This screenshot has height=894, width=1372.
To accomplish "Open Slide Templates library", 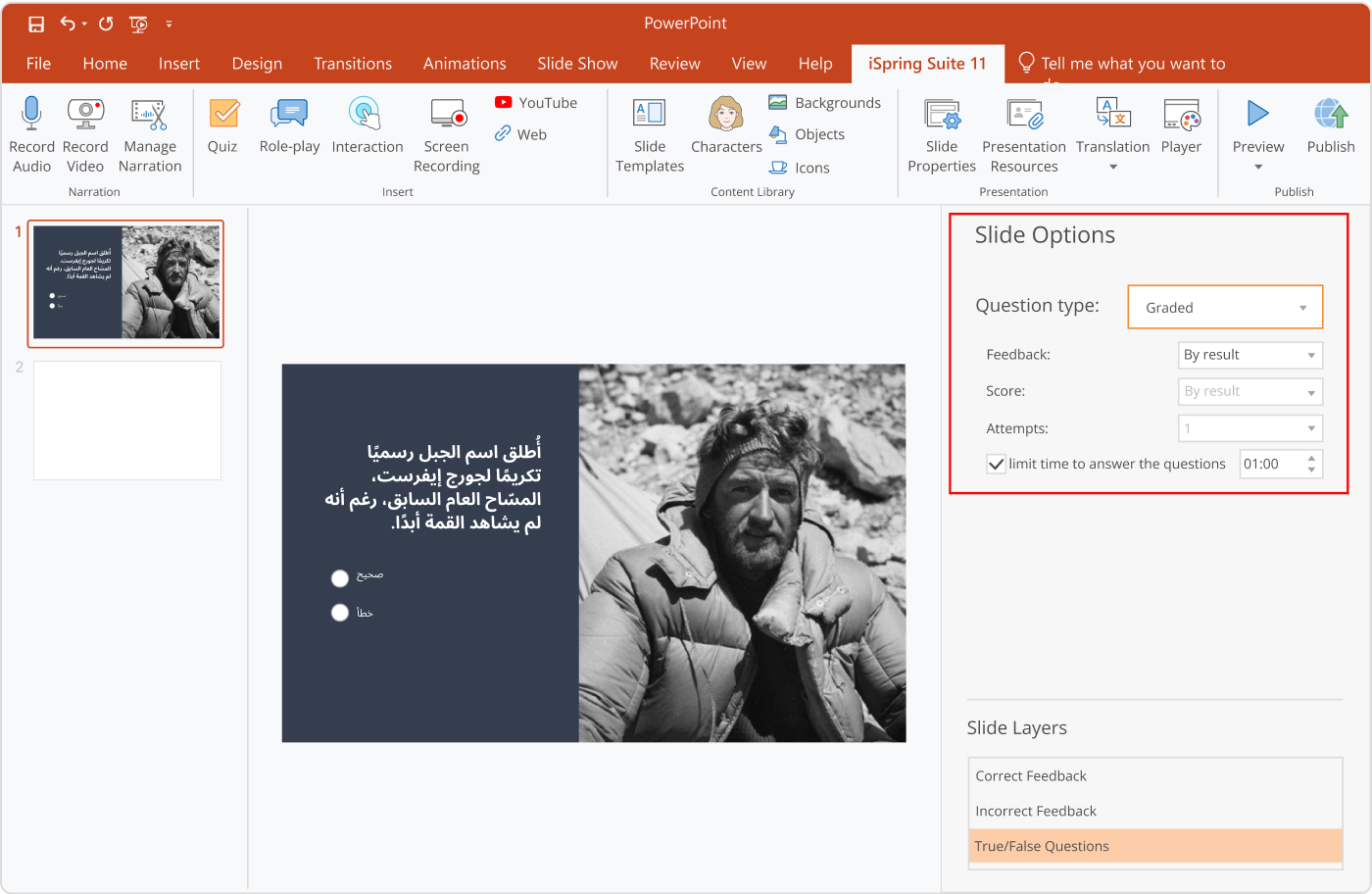I will pos(650,135).
